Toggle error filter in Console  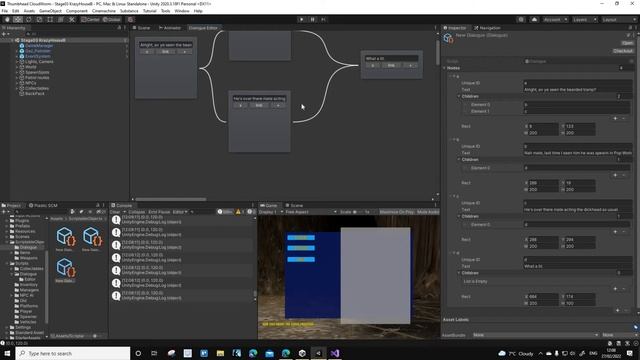click(x=251, y=212)
